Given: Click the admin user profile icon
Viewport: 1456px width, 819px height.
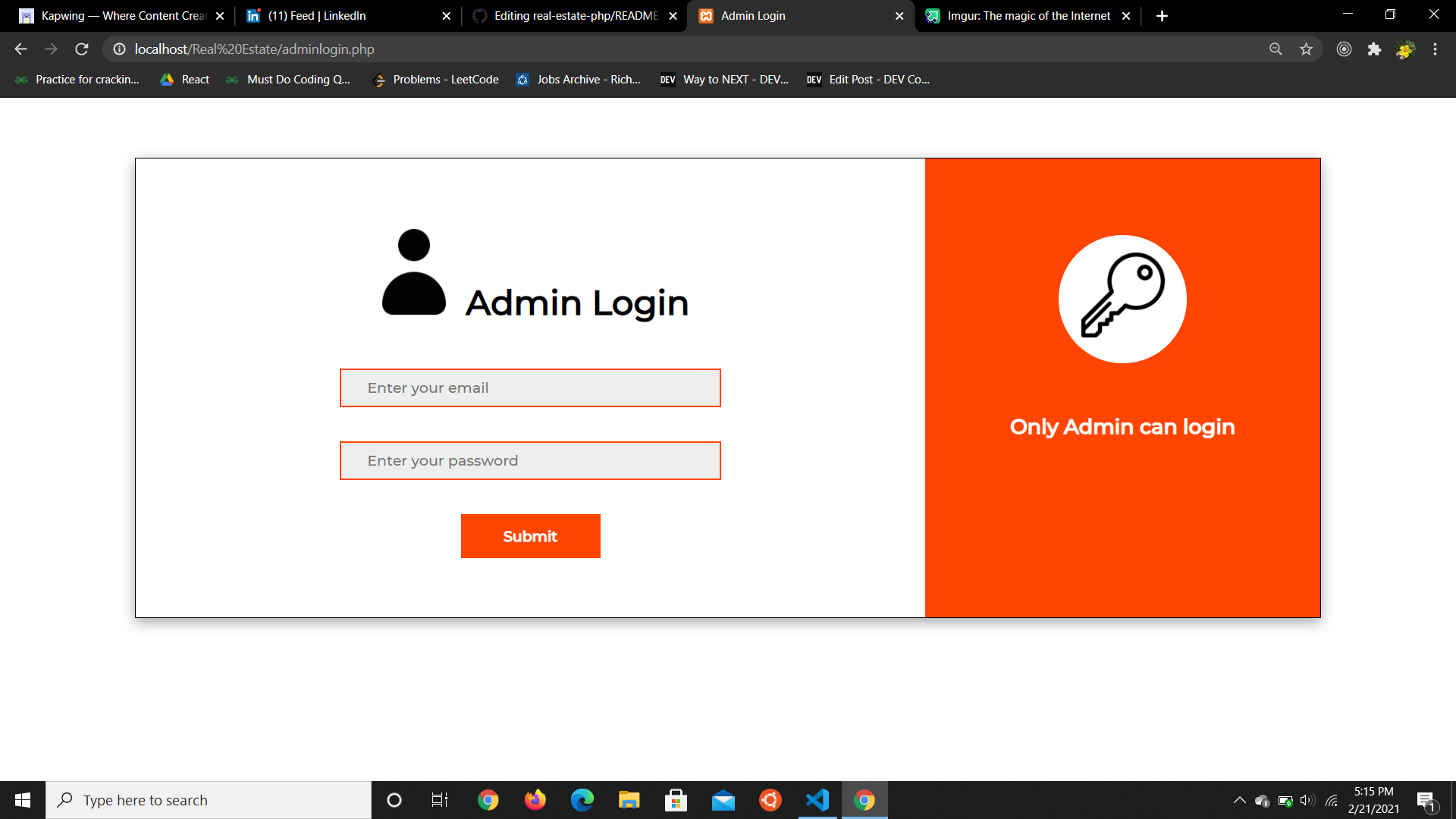Looking at the screenshot, I should [x=413, y=270].
